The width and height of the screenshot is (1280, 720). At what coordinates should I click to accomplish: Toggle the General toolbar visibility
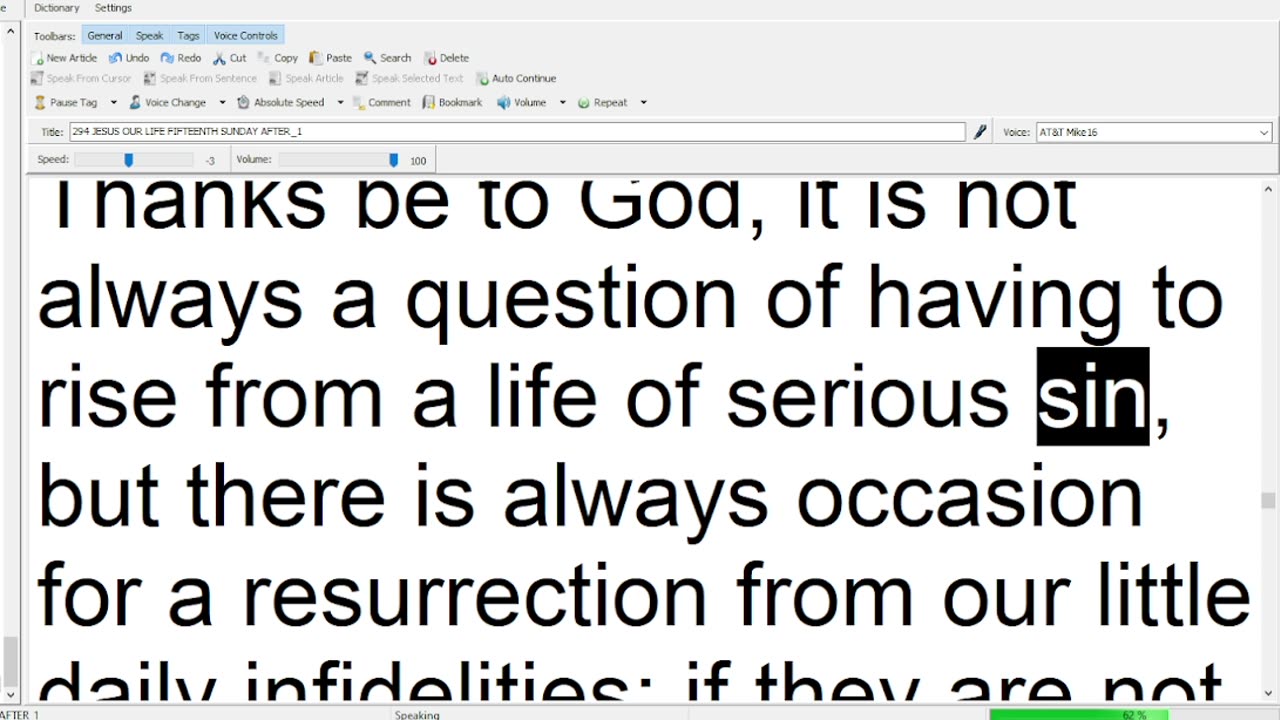pyautogui.click(x=105, y=35)
